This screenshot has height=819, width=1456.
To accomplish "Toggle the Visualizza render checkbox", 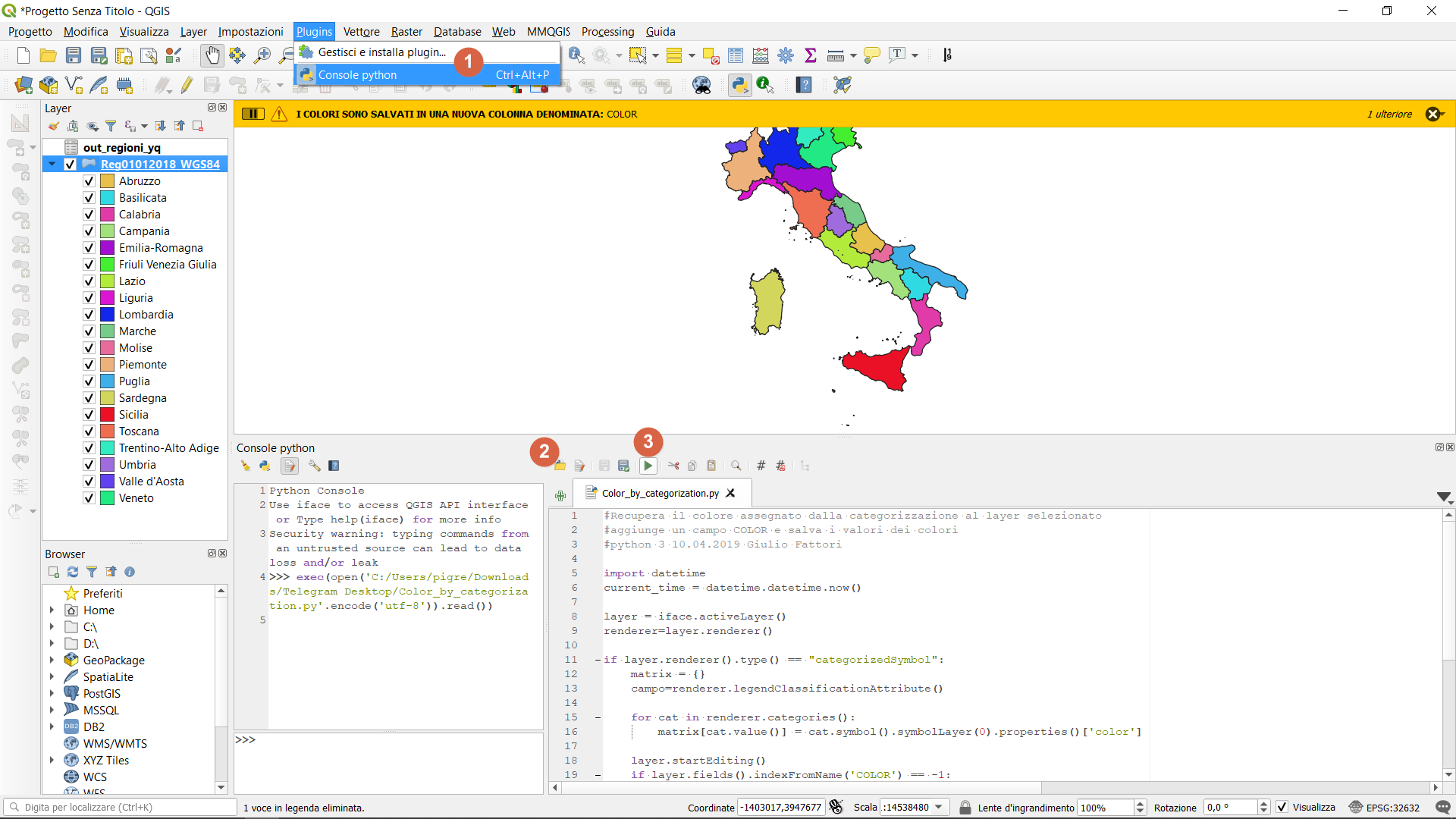I will [1282, 807].
